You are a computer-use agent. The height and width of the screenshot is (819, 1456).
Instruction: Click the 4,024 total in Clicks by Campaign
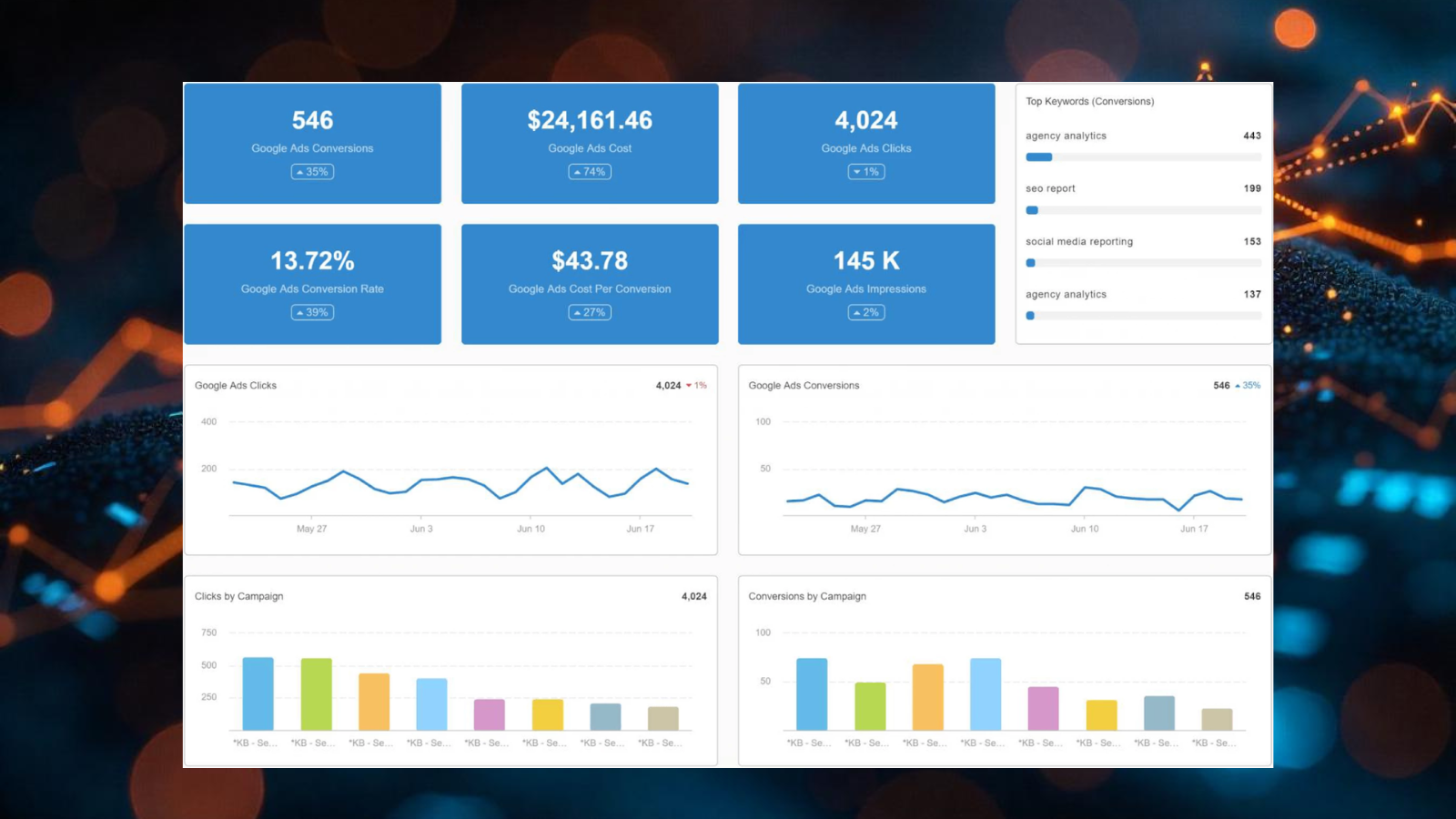(694, 596)
